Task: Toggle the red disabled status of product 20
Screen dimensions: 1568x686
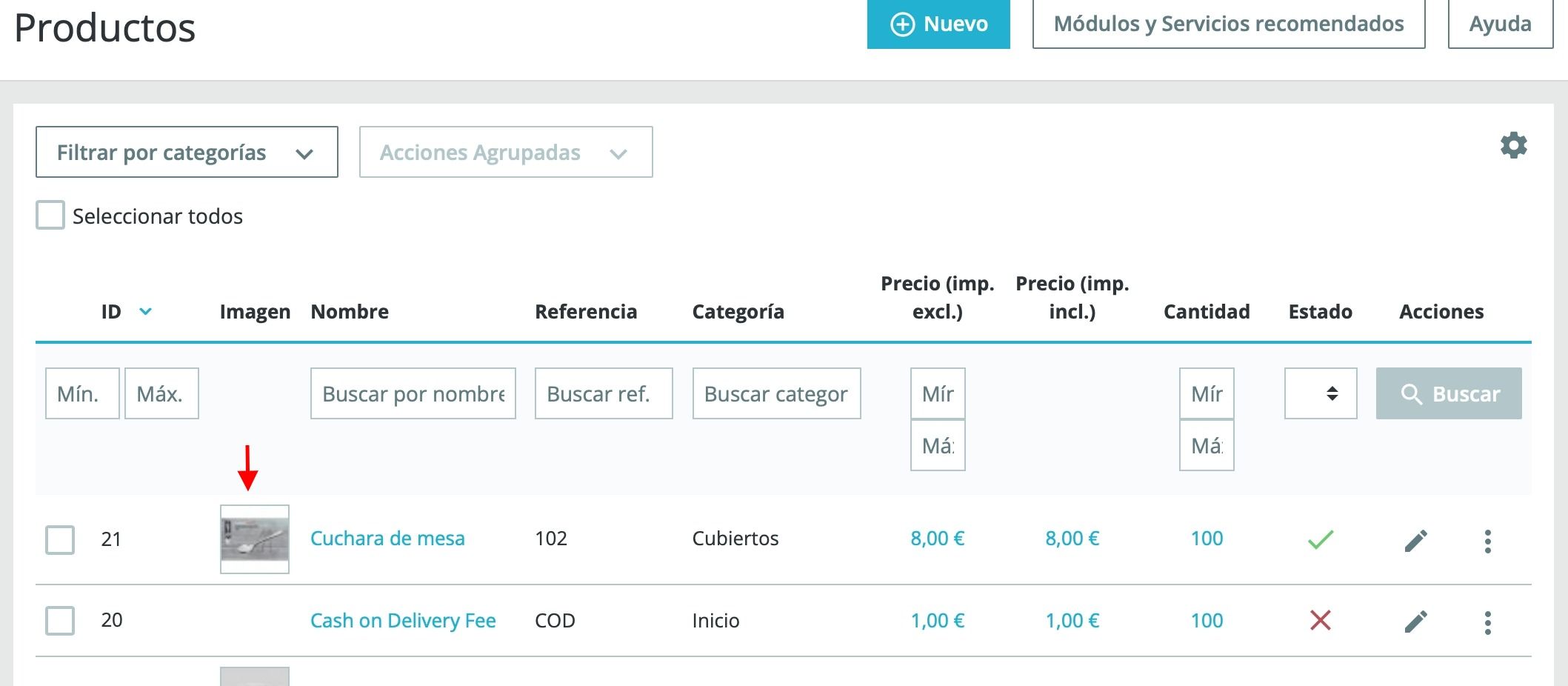Action: coord(1320,620)
